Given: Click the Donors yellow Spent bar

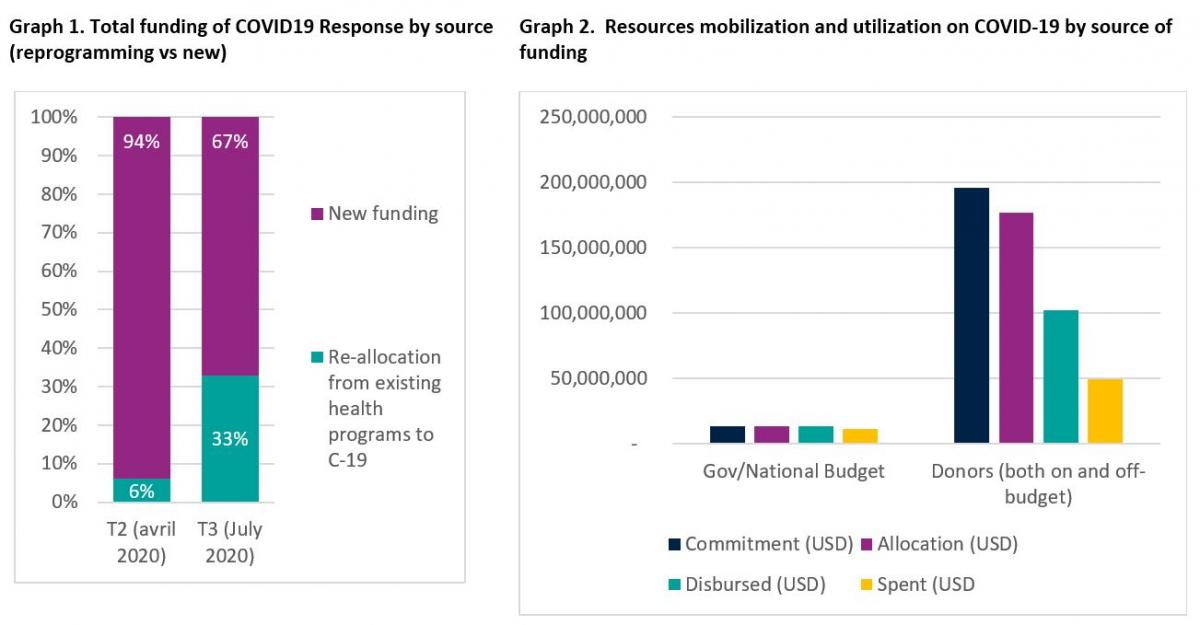Looking at the screenshot, I should pos(1105,411).
